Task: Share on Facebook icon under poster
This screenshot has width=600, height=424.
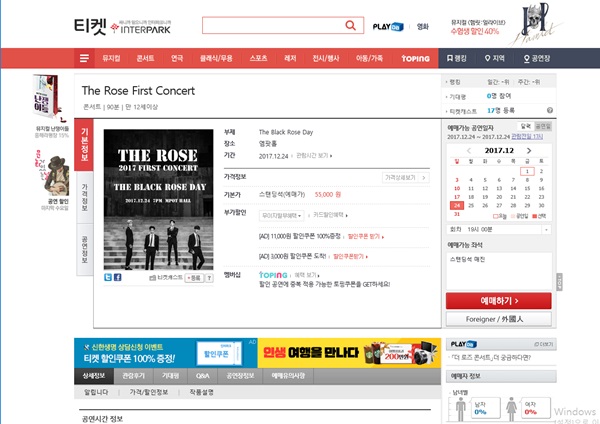Action: pyautogui.click(x=117, y=277)
